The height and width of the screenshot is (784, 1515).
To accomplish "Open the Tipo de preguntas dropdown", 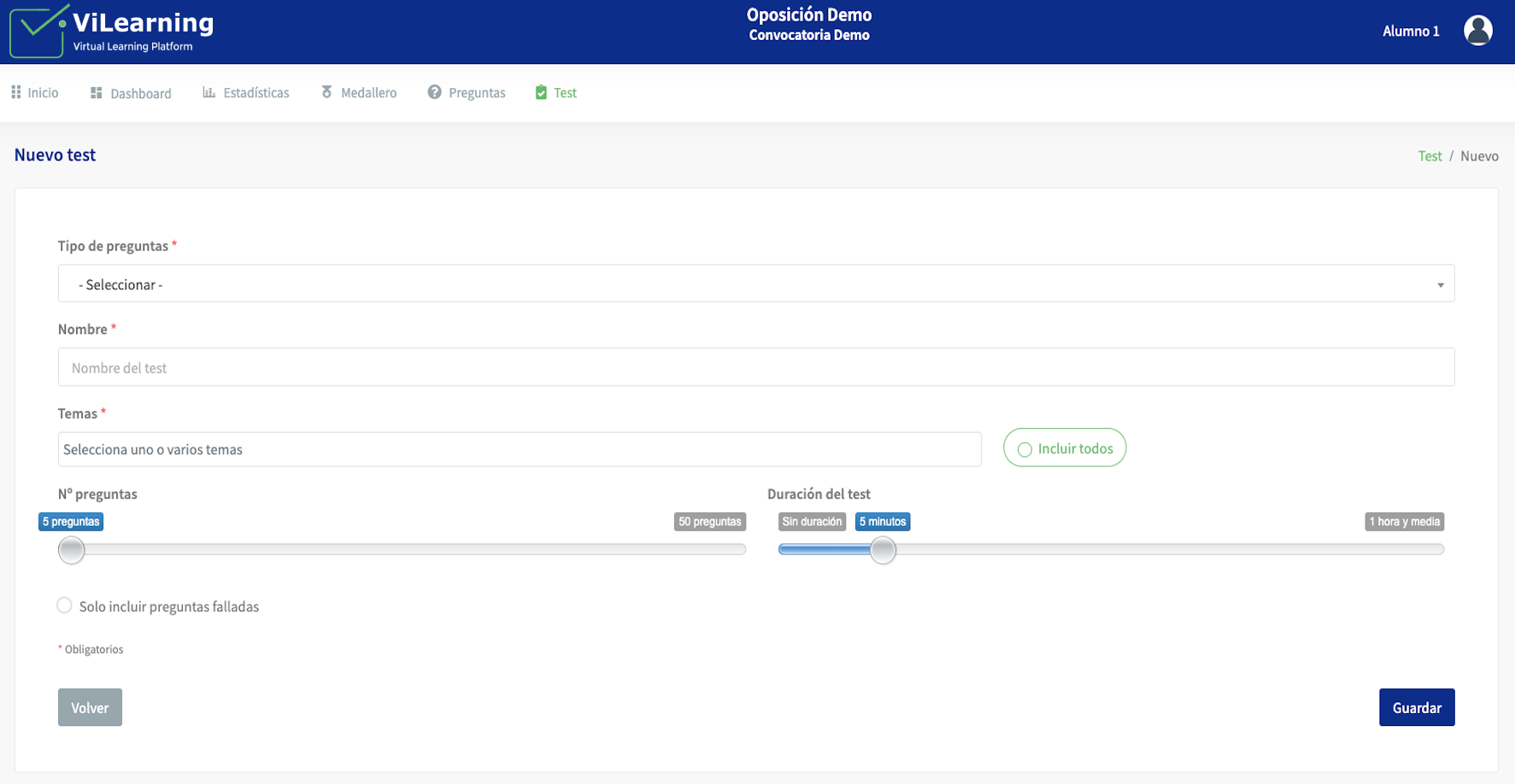I will tap(755, 284).
